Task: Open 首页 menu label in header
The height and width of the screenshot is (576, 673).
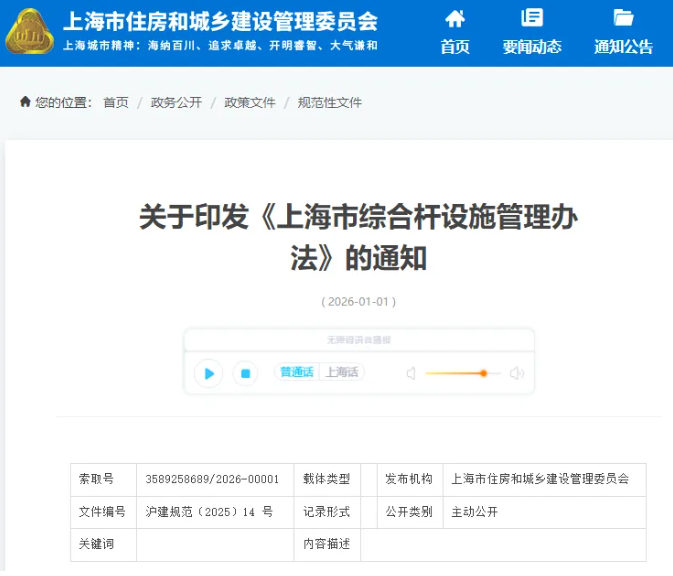Action: (x=455, y=47)
